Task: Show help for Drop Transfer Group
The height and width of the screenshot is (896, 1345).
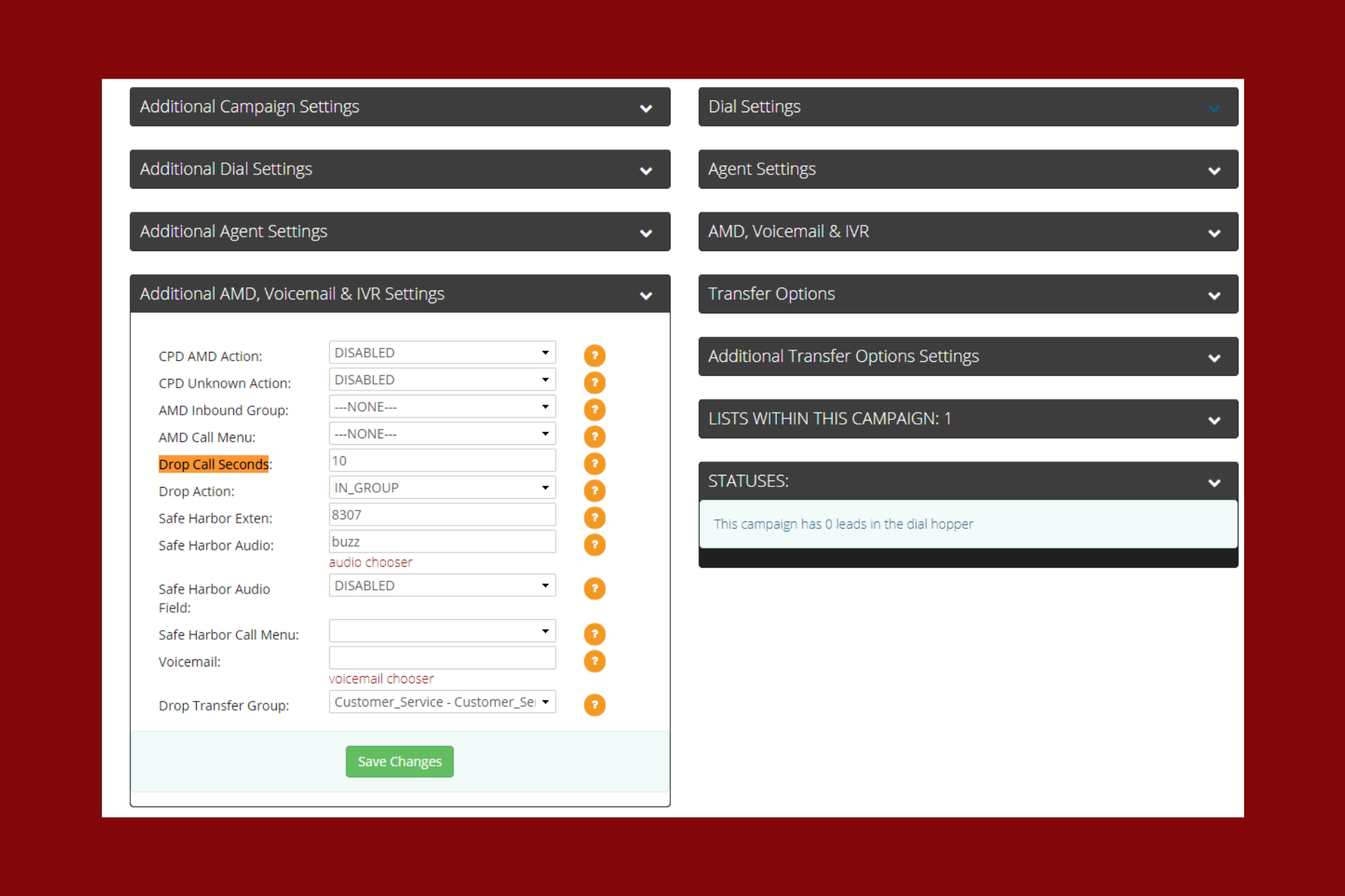Action: 594,705
